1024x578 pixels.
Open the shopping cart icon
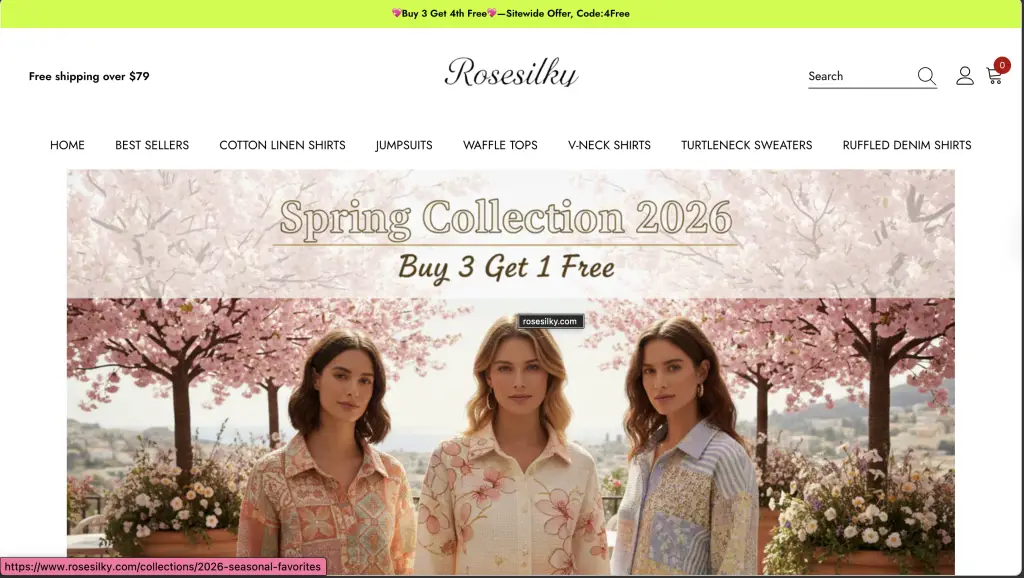click(994, 76)
